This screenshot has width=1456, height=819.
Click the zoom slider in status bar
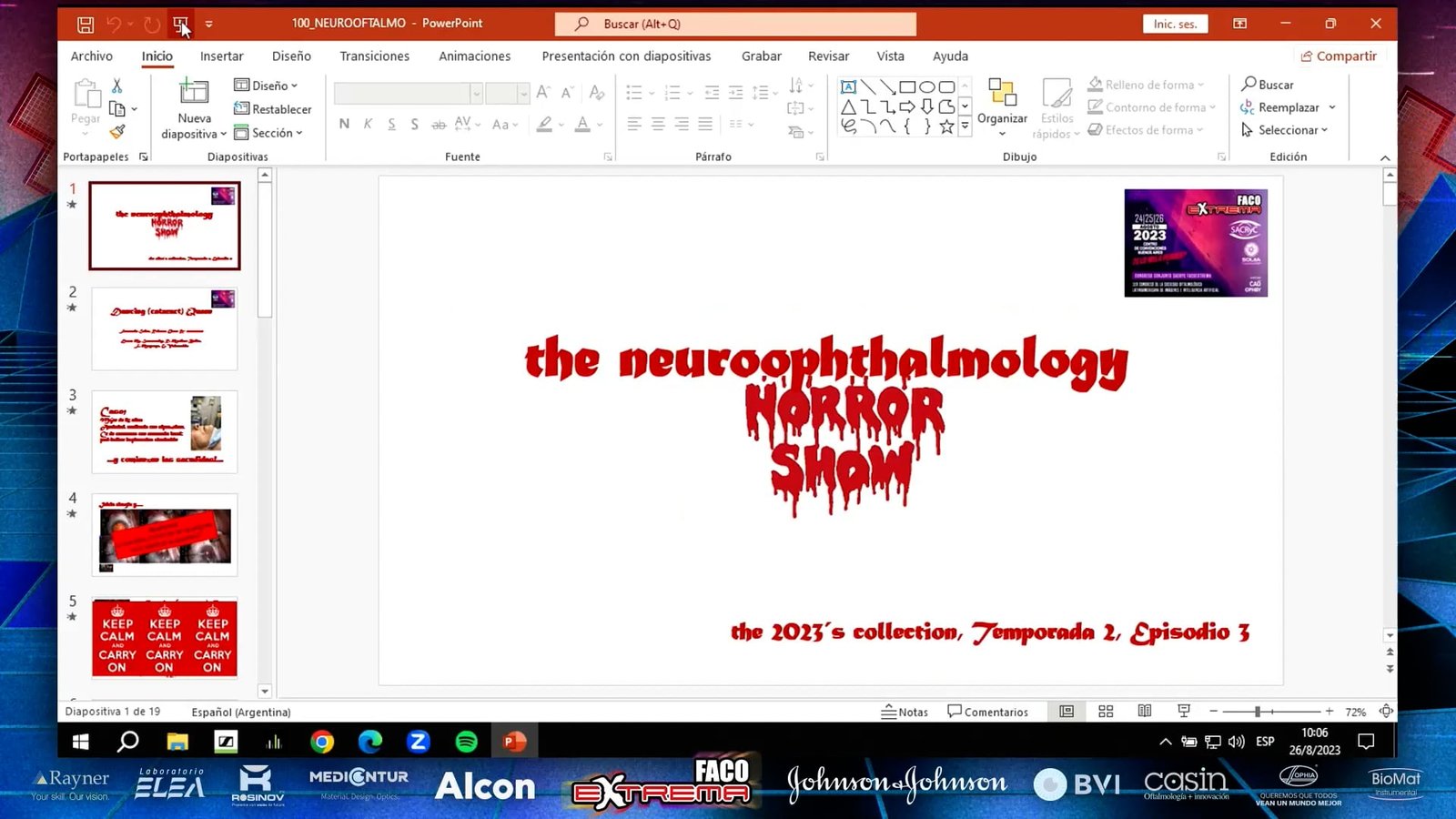1258,712
